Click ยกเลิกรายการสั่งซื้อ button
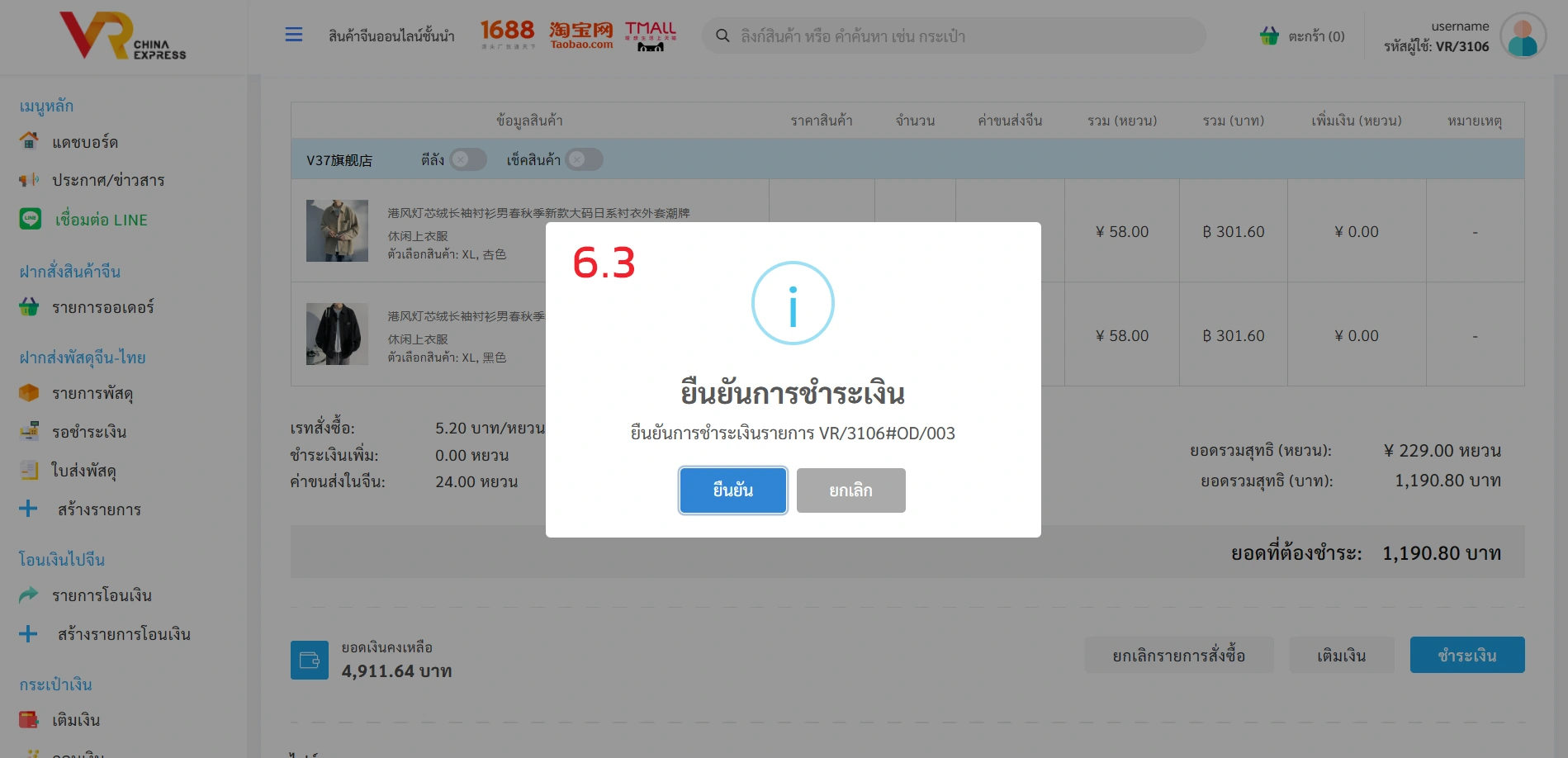 (x=1178, y=656)
